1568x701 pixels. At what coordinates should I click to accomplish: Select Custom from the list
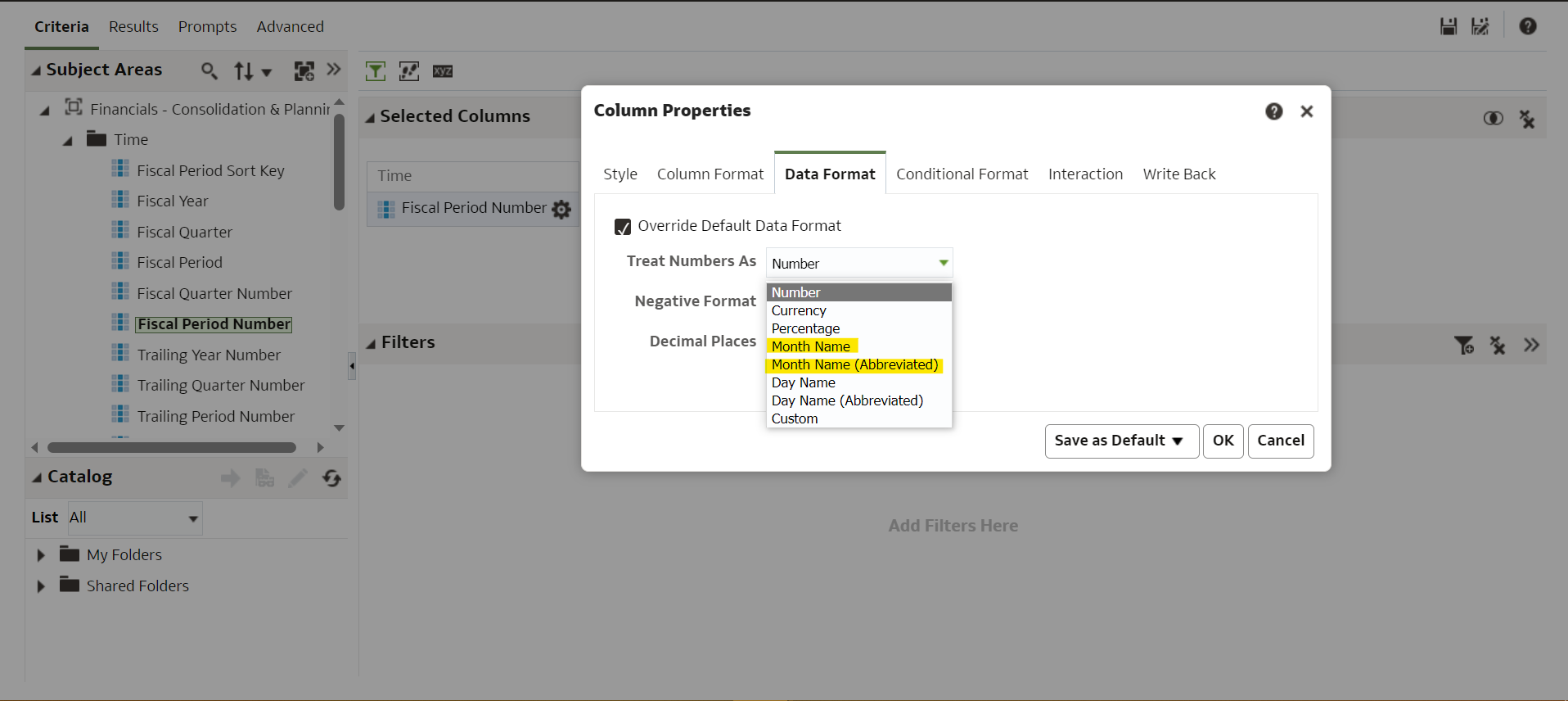click(859, 418)
